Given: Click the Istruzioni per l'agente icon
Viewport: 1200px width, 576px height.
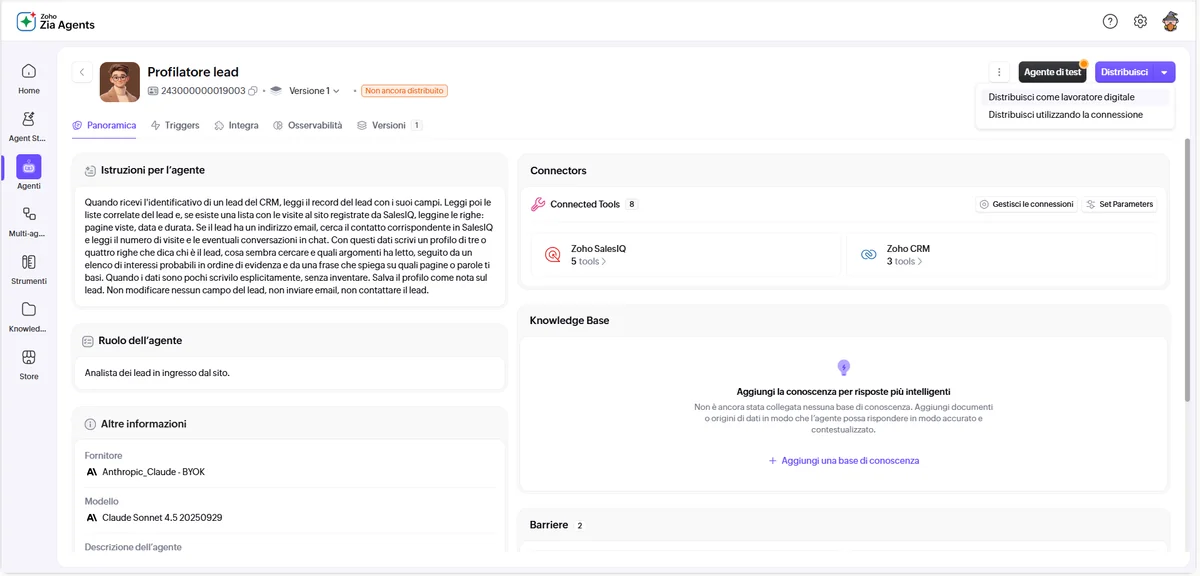Looking at the screenshot, I should tap(90, 171).
